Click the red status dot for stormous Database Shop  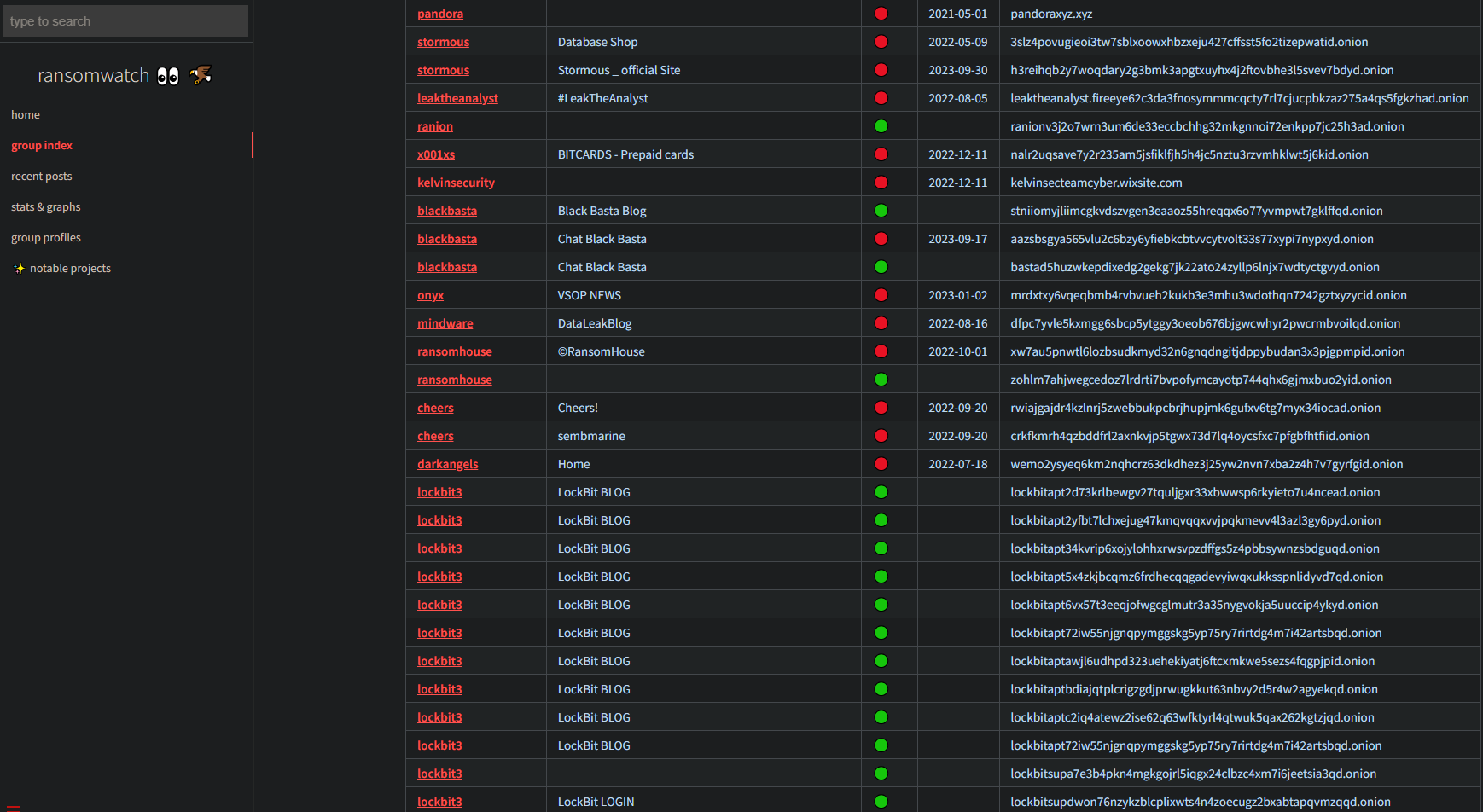click(881, 42)
